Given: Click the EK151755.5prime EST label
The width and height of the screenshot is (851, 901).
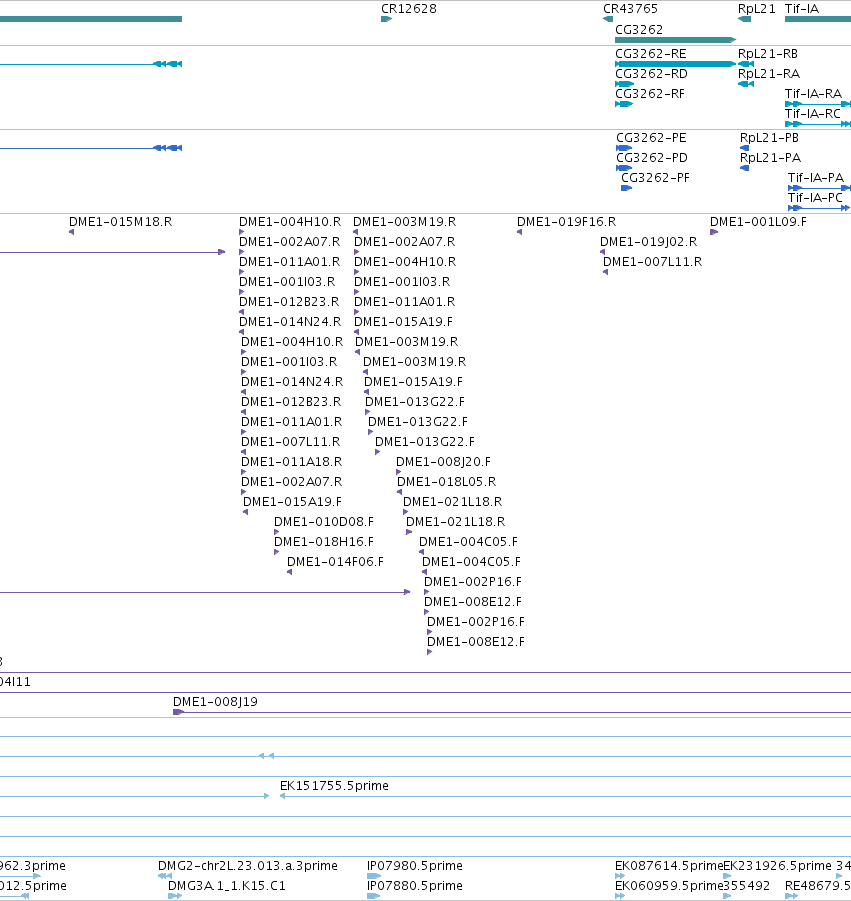Looking at the screenshot, I should click(x=334, y=786).
